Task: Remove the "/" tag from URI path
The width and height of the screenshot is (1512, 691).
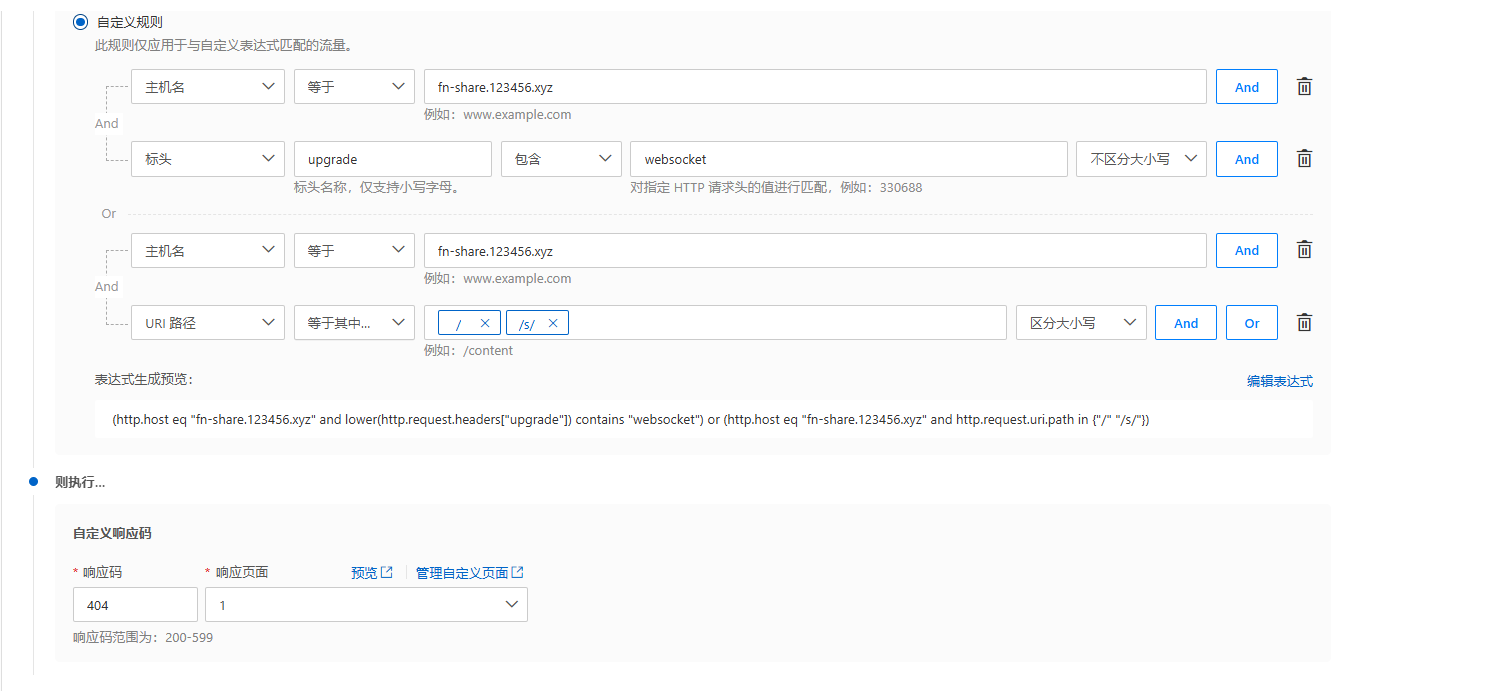Action: [485, 323]
